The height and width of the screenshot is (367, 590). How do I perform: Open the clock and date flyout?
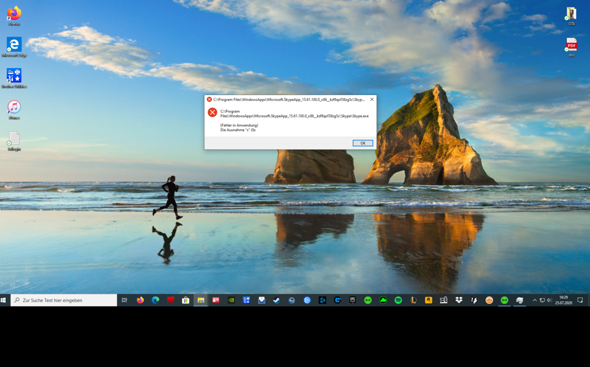(563, 300)
